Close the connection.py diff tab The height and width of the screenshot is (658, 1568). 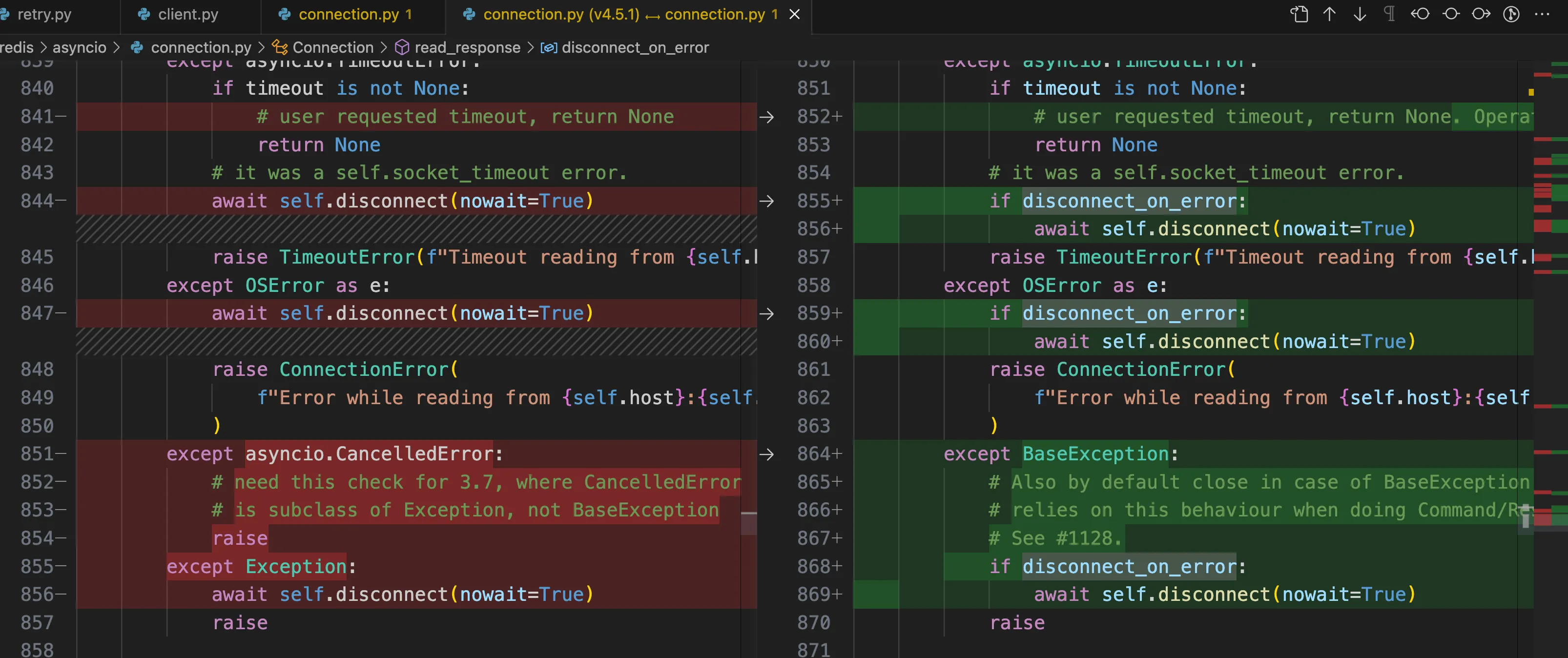(x=794, y=14)
